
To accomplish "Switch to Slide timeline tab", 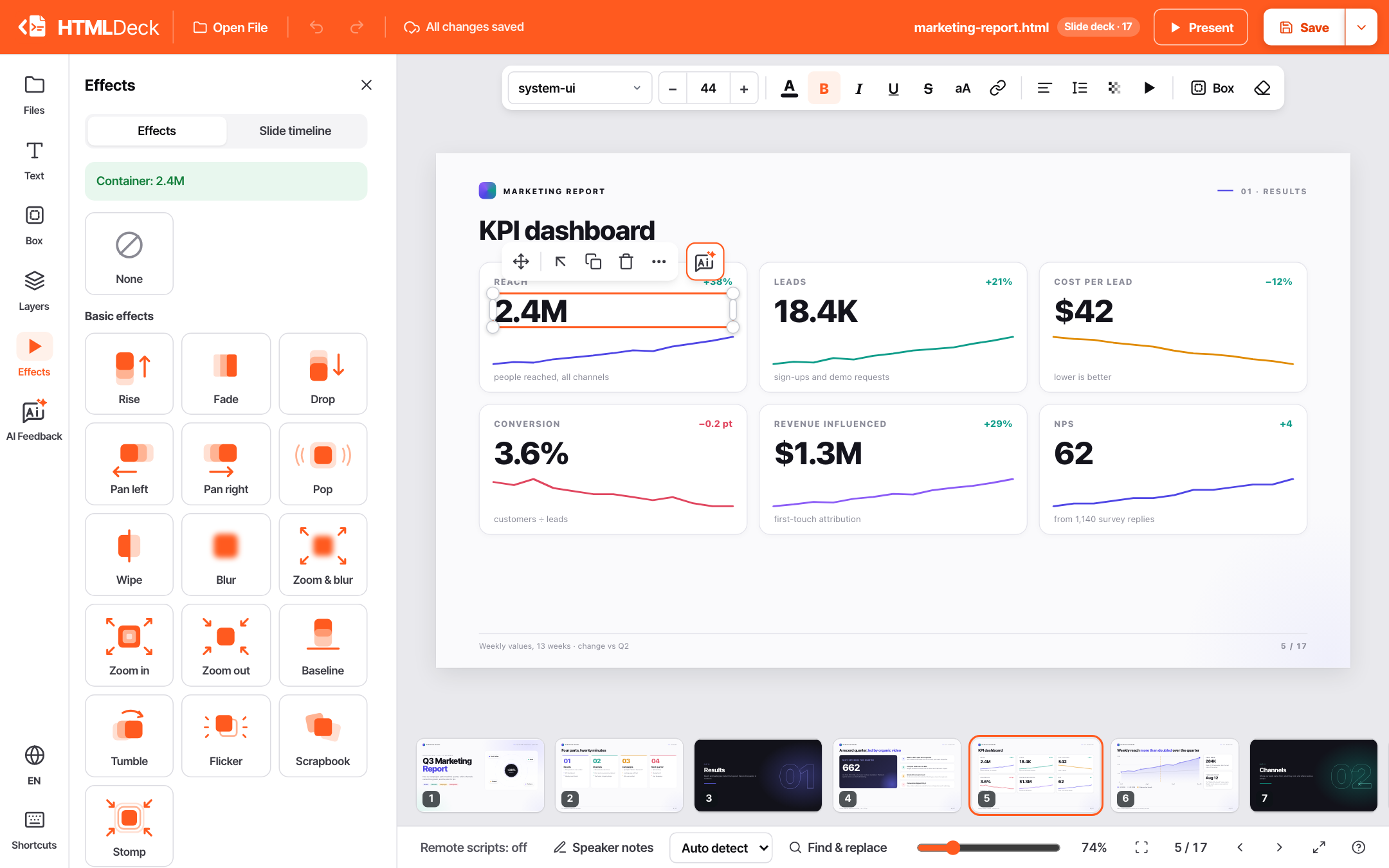I will click(295, 131).
